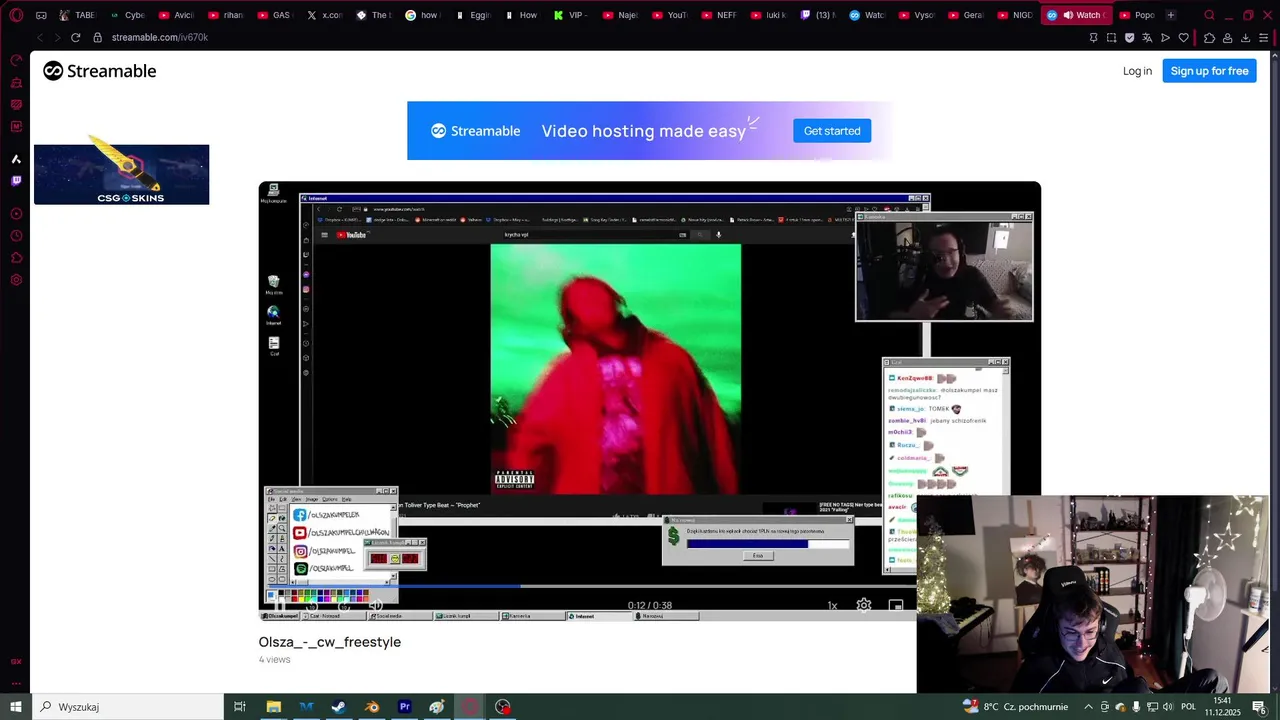Viewport: 1280px width, 720px height.
Task: Open GX Corner icon at sidebar top
Action: (x=16, y=60)
